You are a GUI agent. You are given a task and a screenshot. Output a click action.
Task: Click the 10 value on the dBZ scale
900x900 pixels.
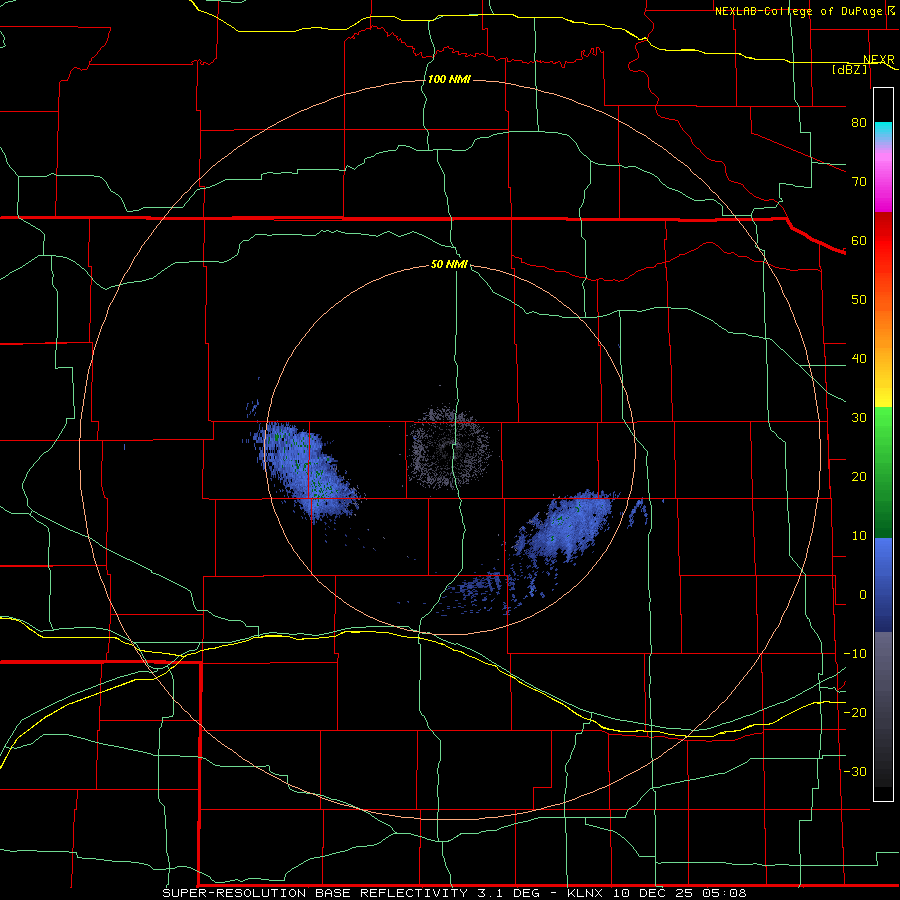[x=859, y=536]
